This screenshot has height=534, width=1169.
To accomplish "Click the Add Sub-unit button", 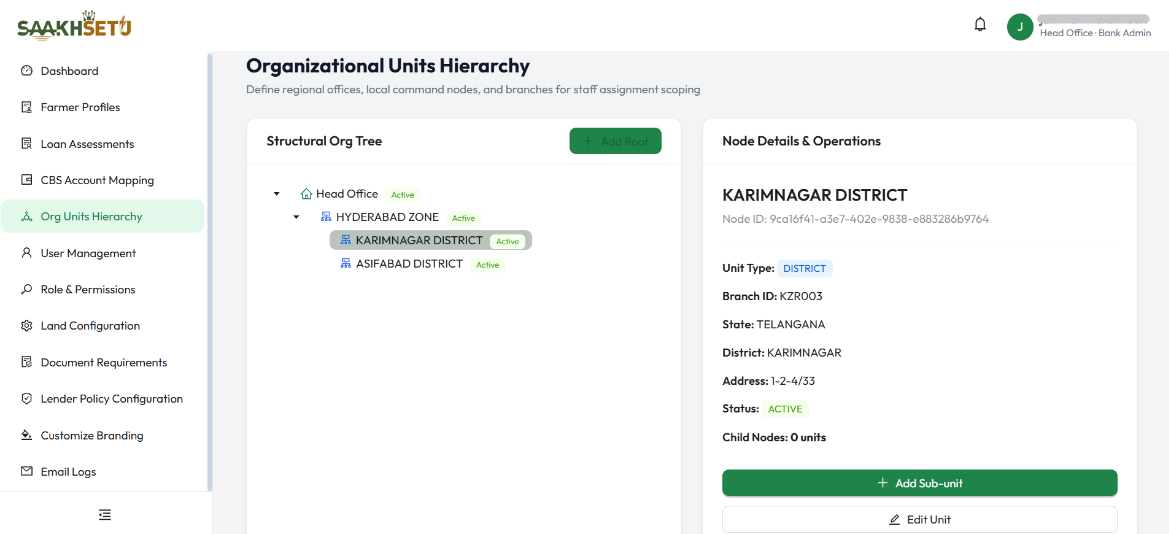I will (x=919, y=483).
